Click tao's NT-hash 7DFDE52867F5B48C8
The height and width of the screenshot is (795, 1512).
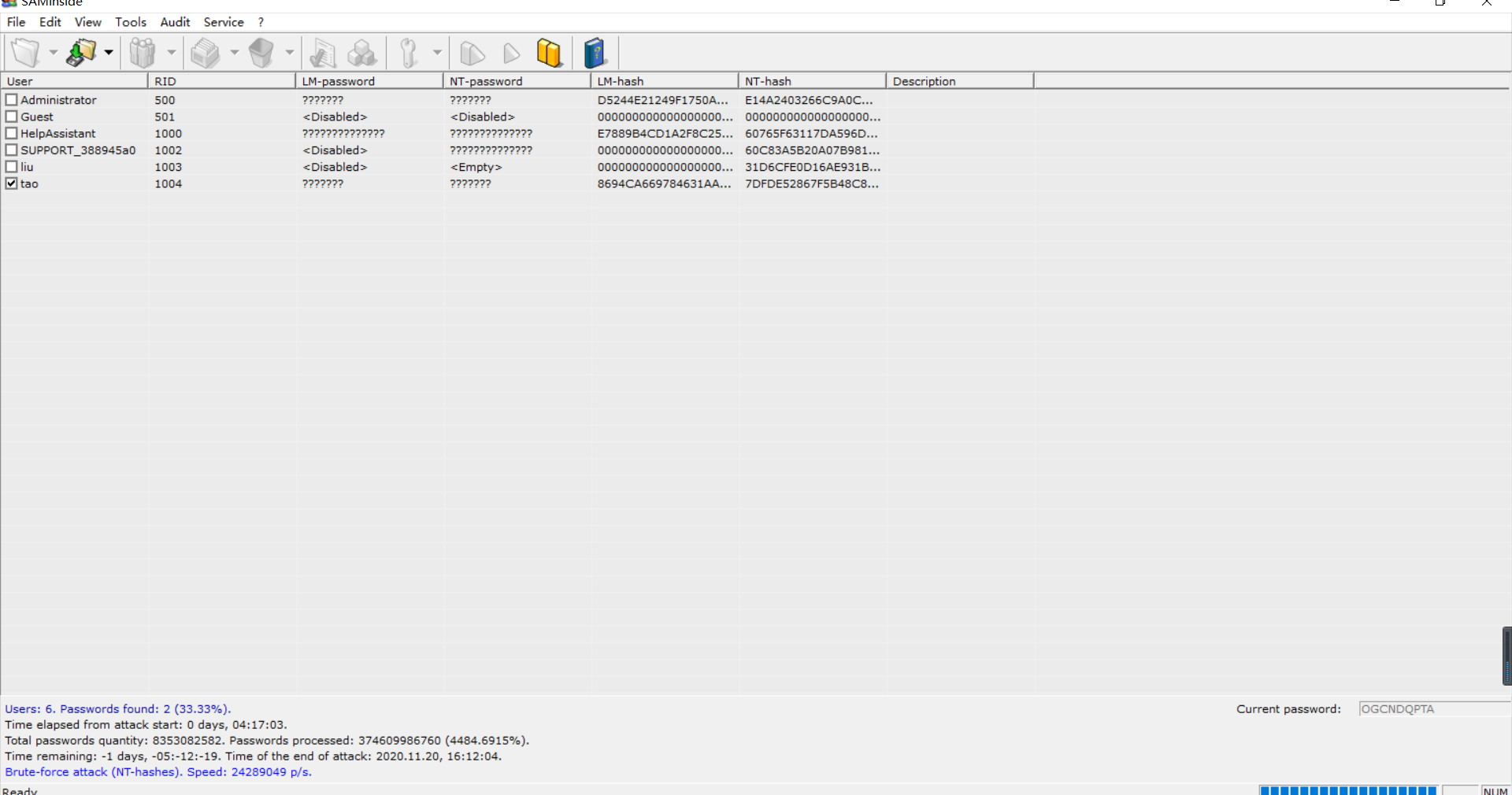coord(812,183)
